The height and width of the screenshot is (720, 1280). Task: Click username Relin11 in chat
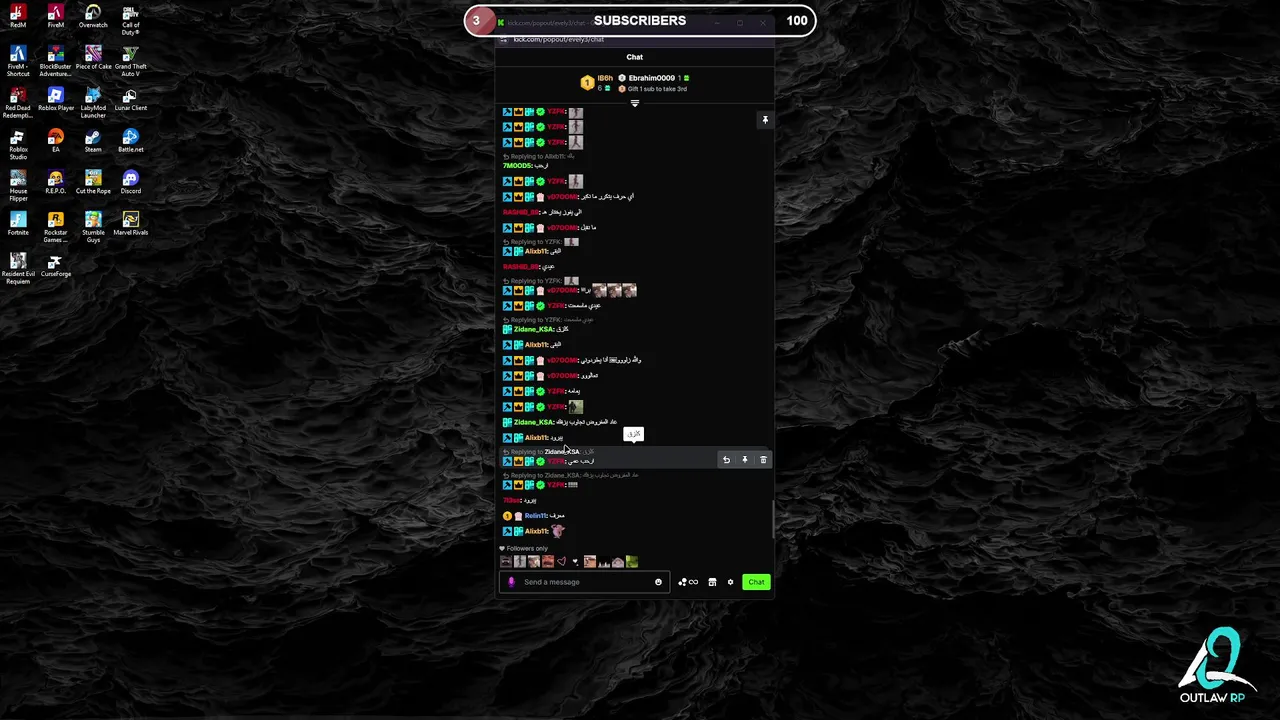point(536,516)
